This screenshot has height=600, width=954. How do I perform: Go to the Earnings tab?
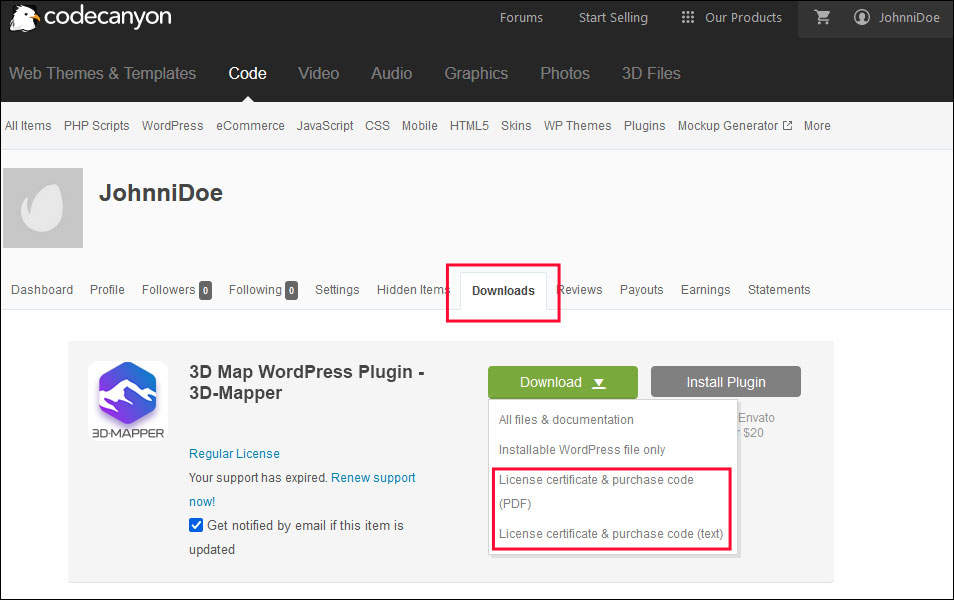pos(705,290)
